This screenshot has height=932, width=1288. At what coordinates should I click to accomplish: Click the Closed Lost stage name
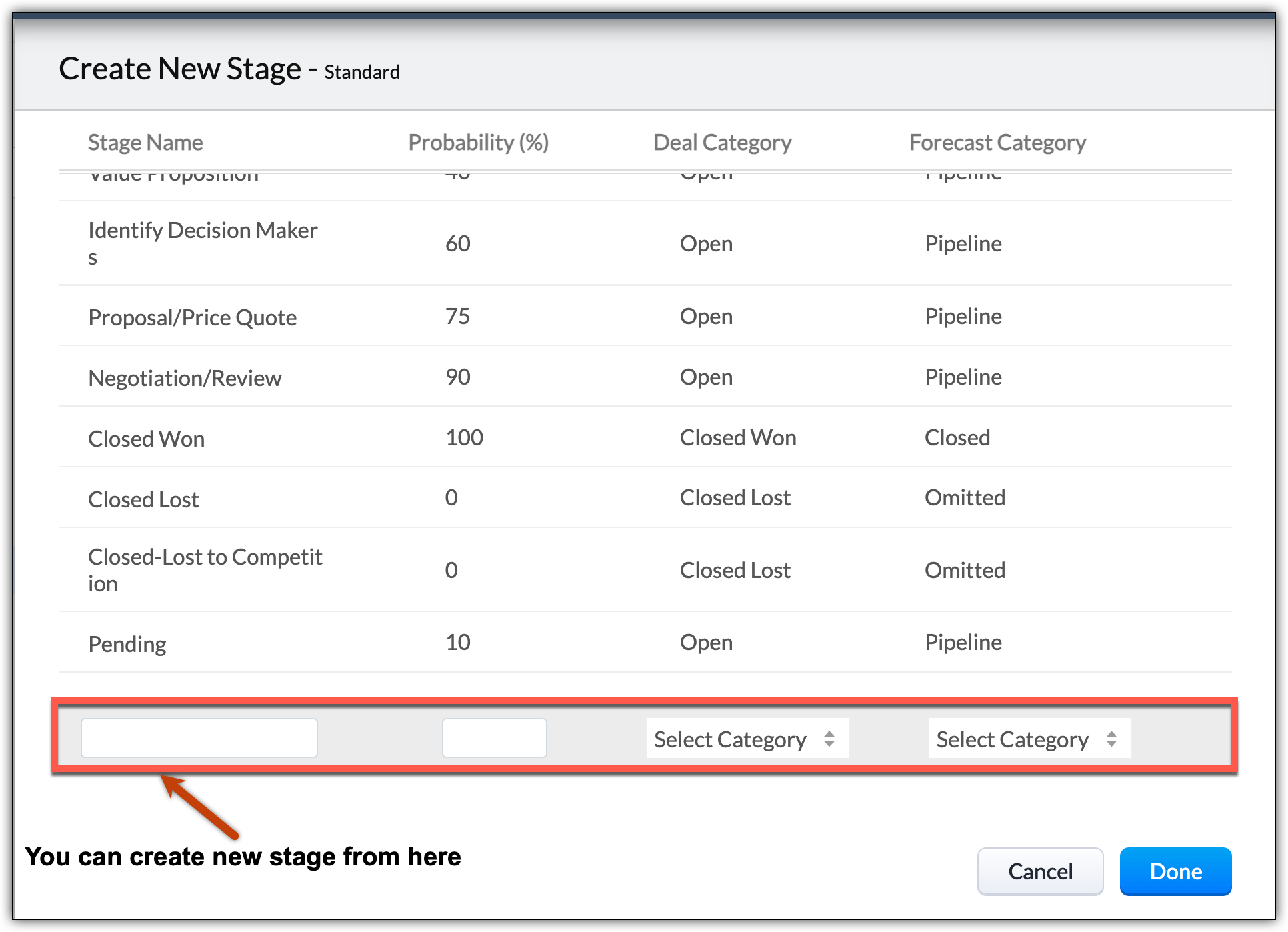[x=143, y=499]
